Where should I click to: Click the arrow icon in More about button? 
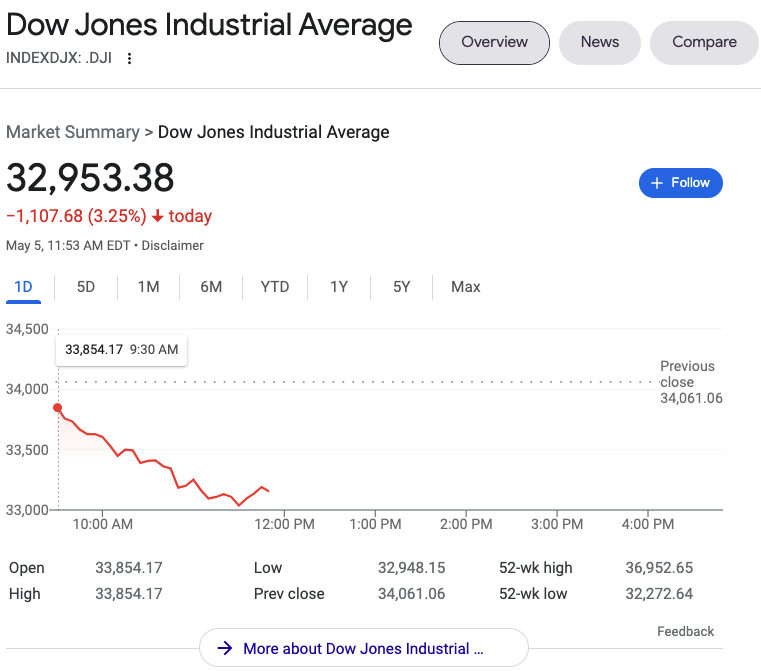click(x=225, y=648)
